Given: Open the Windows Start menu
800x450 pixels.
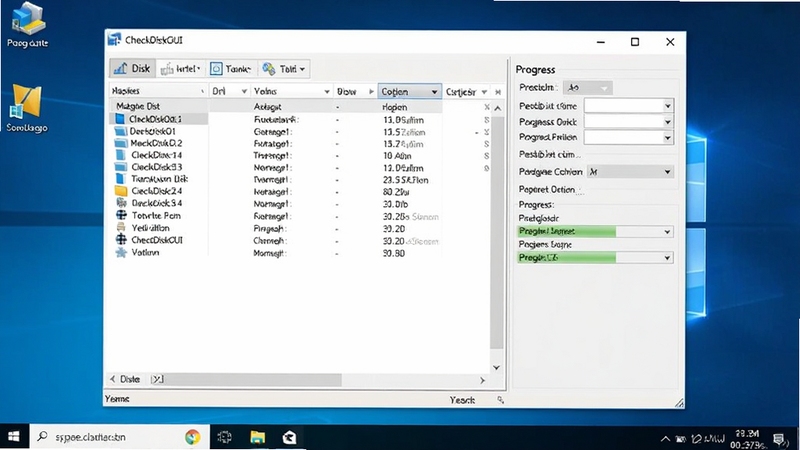Looking at the screenshot, I should pyautogui.click(x=14, y=437).
